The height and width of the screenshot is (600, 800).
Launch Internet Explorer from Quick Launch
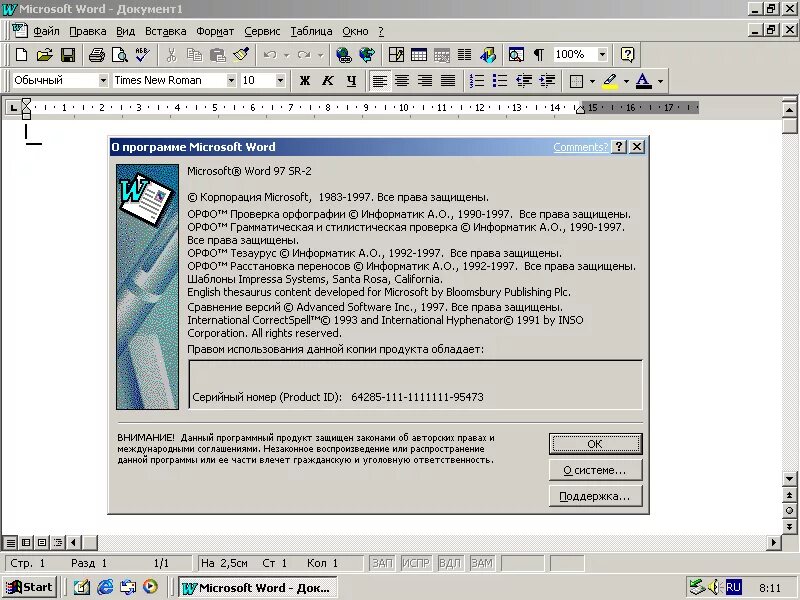pos(105,587)
